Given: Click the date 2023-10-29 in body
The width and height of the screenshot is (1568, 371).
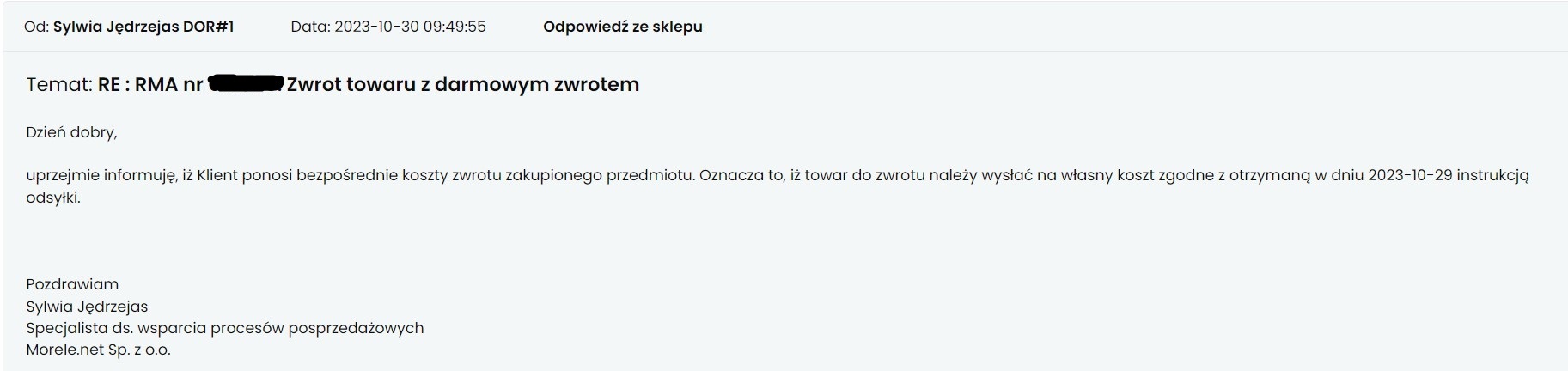Looking at the screenshot, I should pos(1410,175).
